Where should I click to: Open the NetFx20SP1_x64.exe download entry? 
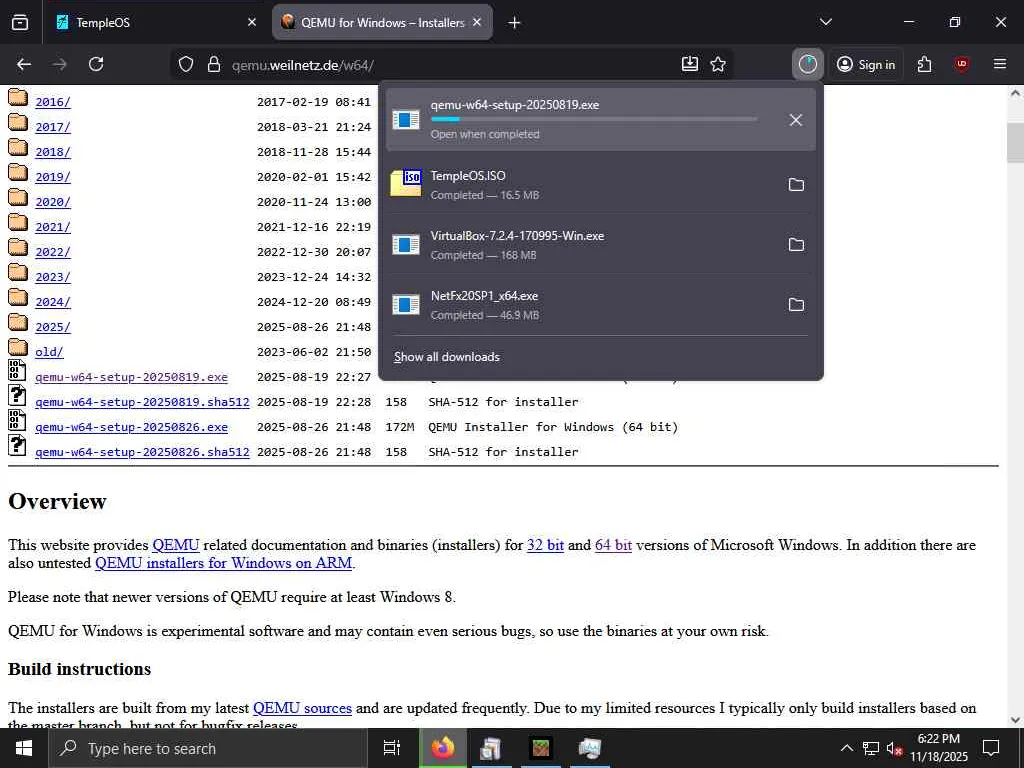click(581, 305)
